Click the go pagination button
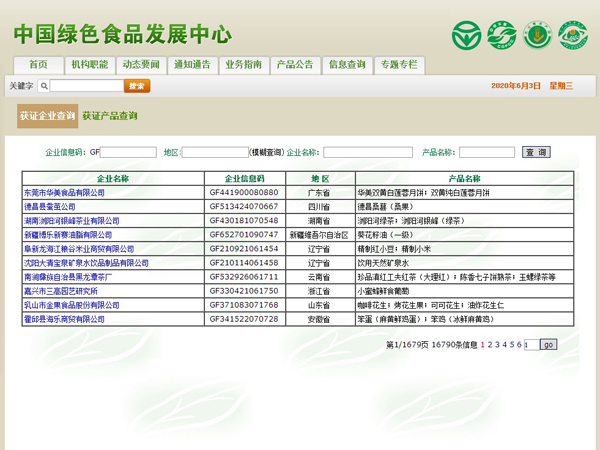Image resolution: width=600 pixels, height=450 pixels. click(548, 344)
